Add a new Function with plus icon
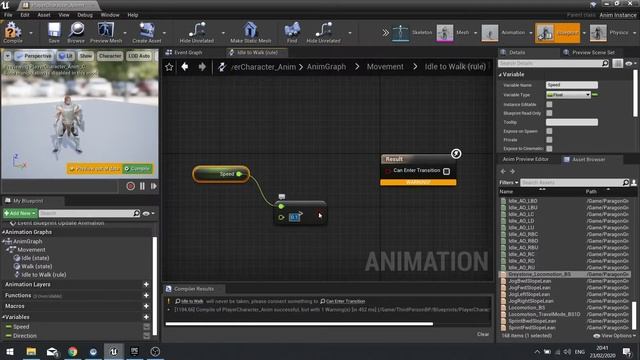Viewport: 640px width, 360px height. coord(146,295)
